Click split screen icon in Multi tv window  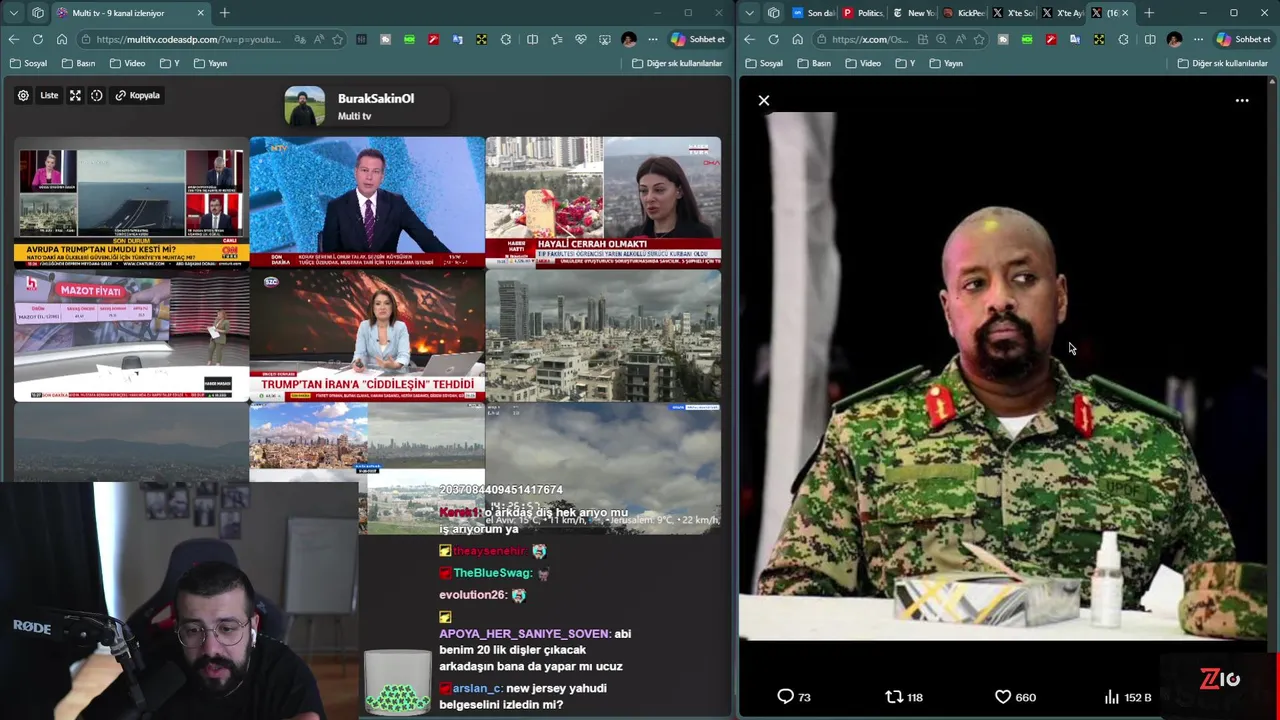click(x=532, y=39)
